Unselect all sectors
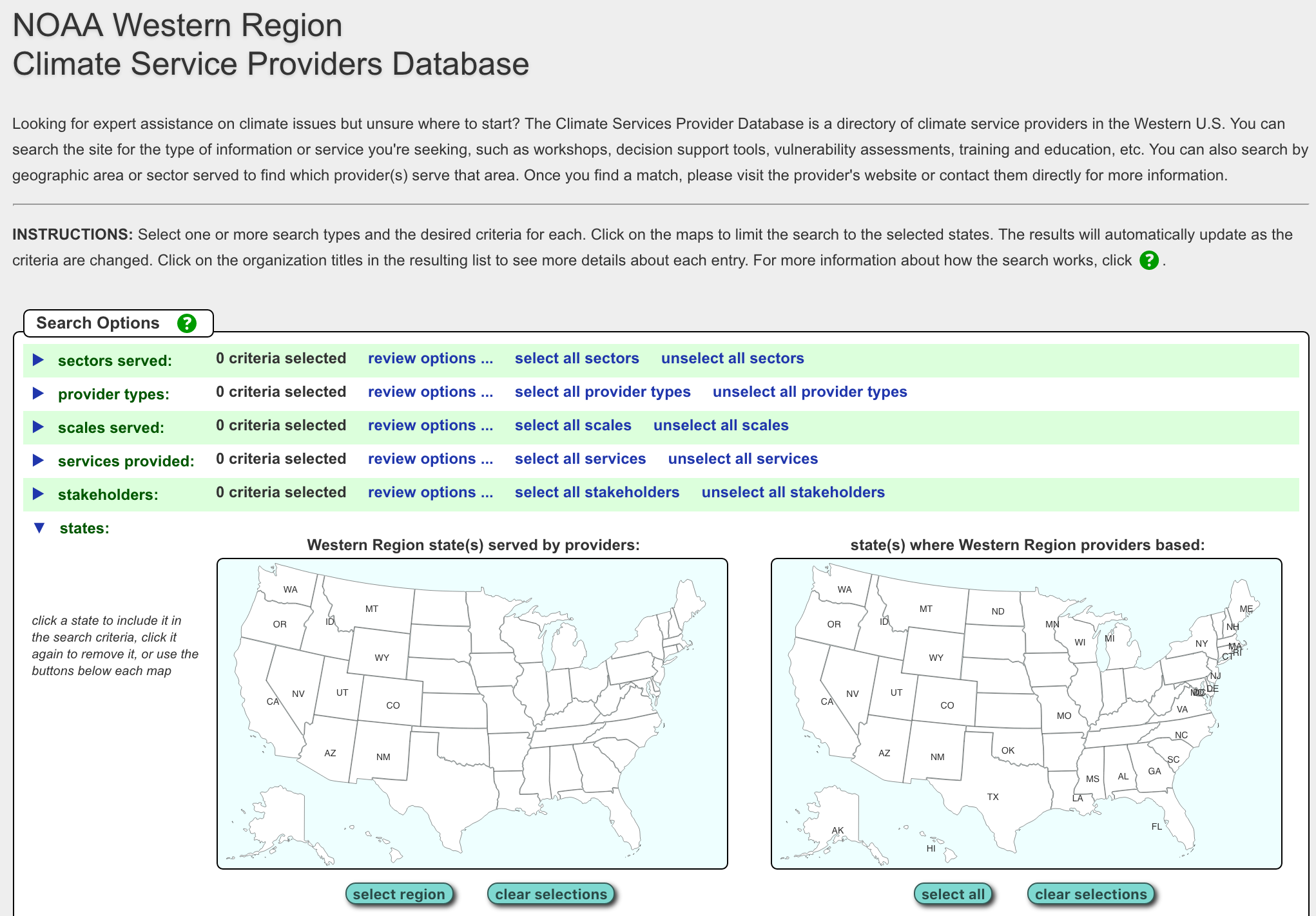 (733, 358)
